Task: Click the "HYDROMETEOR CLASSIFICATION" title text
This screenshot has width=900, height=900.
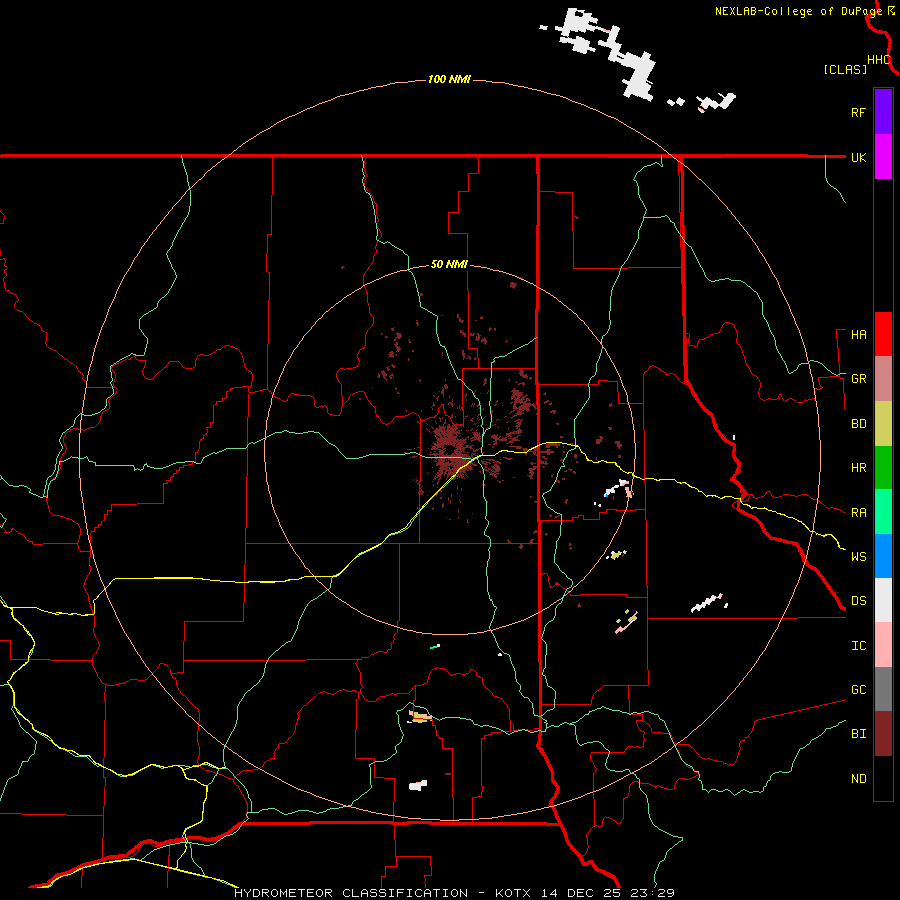Action: [351, 893]
